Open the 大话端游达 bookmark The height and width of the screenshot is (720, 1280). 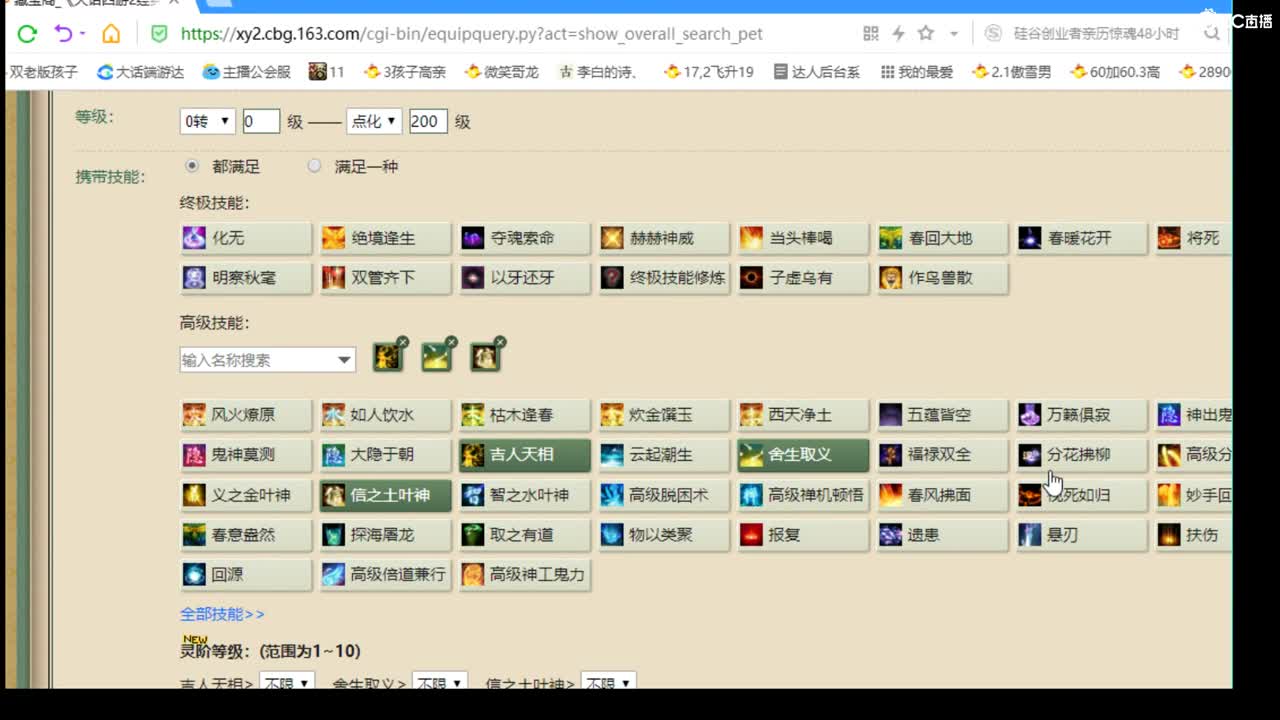(x=141, y=72)
